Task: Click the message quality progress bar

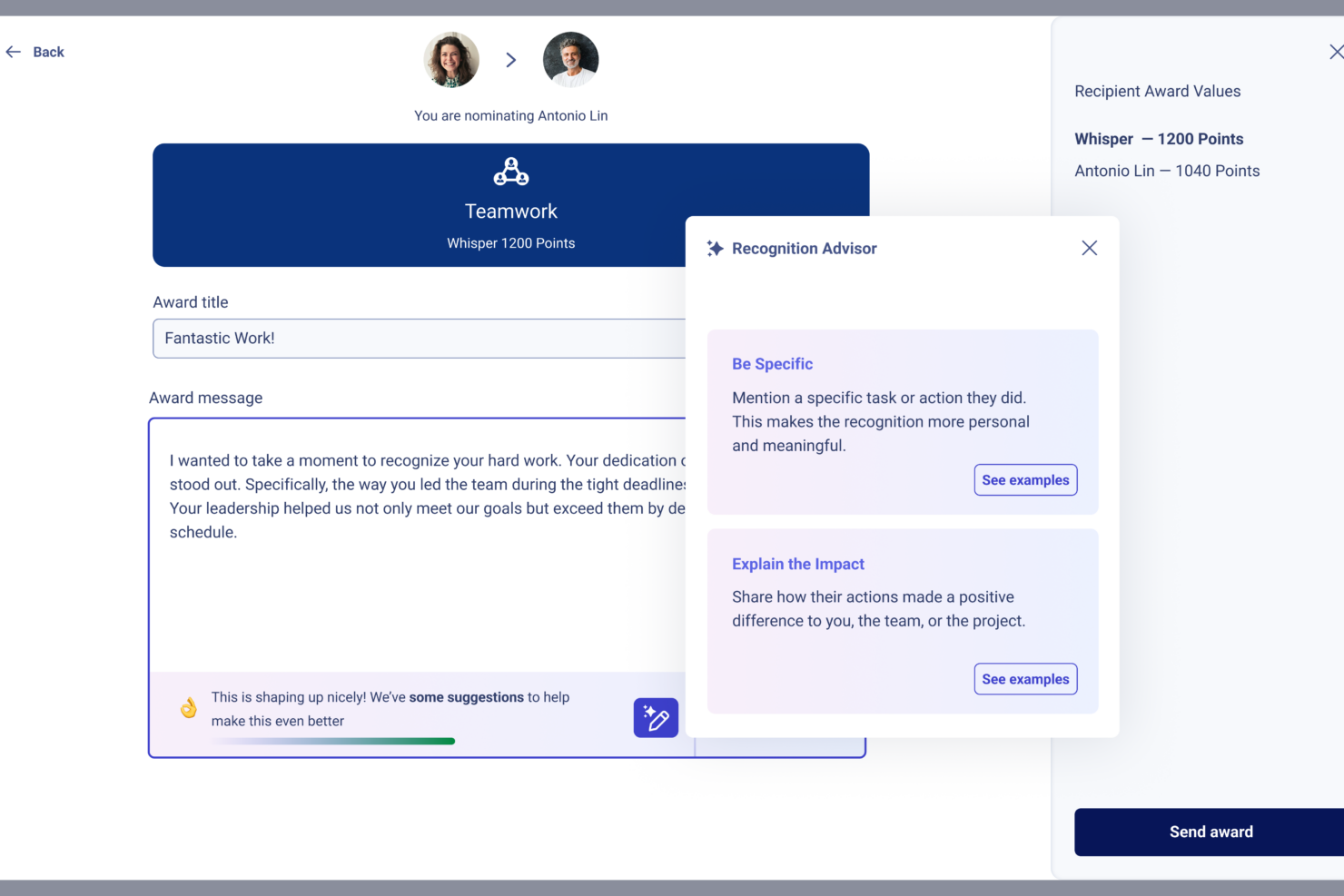Action: coord(333,742)
